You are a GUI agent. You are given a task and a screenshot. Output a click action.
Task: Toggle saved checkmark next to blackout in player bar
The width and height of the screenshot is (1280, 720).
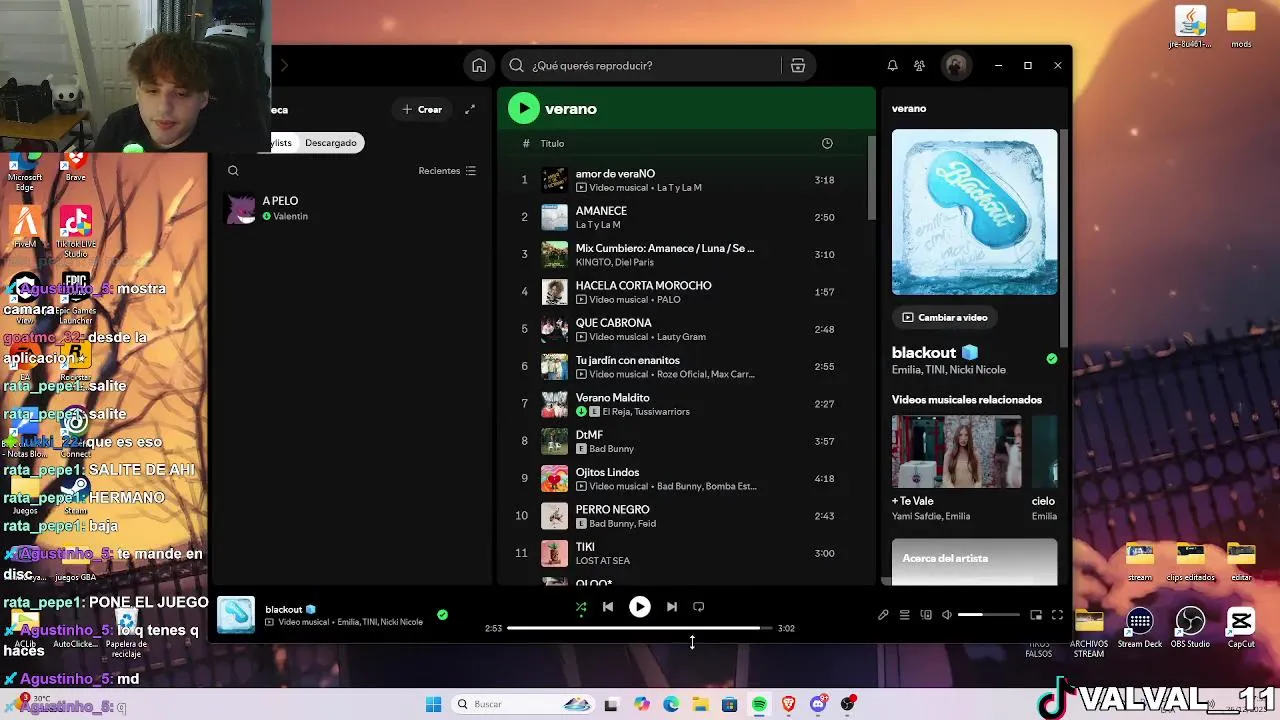pyautogui.click(x=442, y=615)
